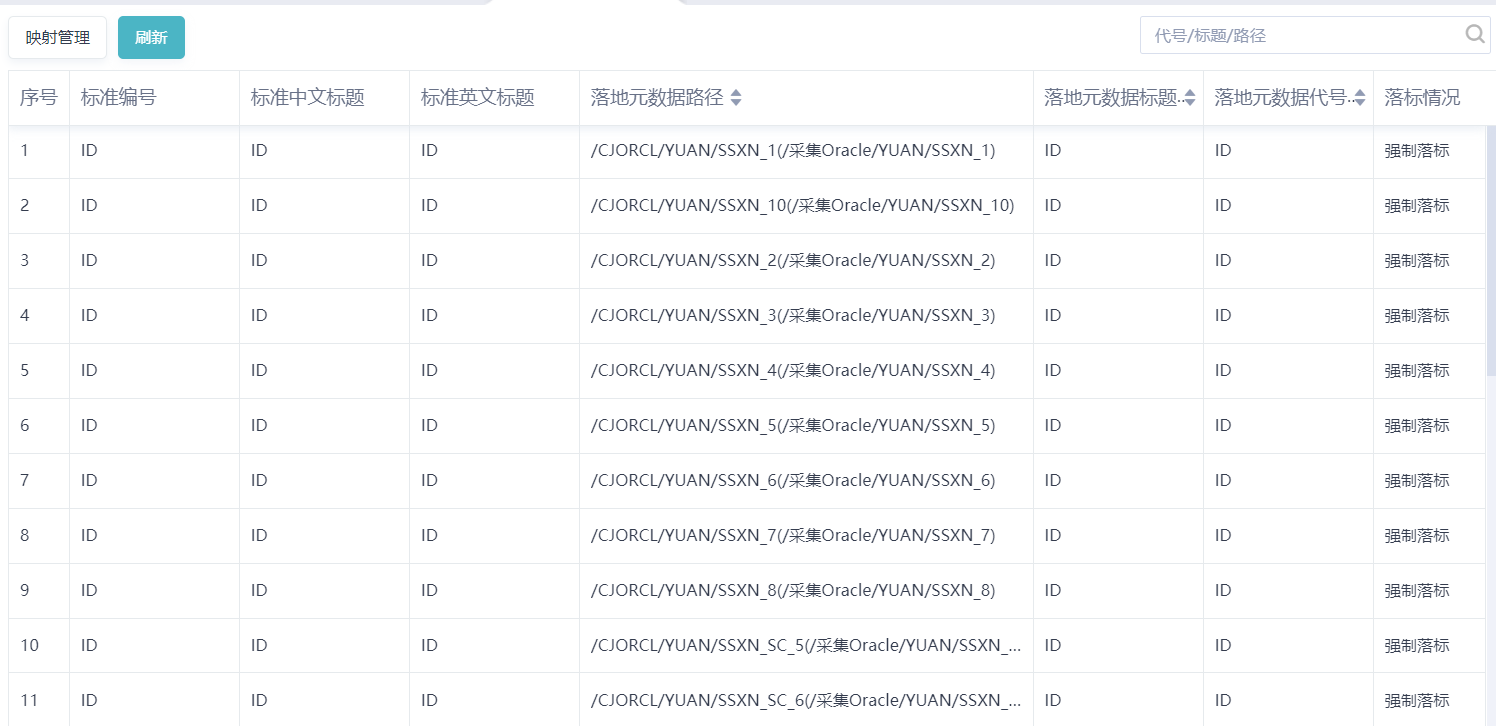The image size is (1496, 726).
Task: Sort by 落地元数据路径 using its sort arrows
Action: [x=736, y=98]
